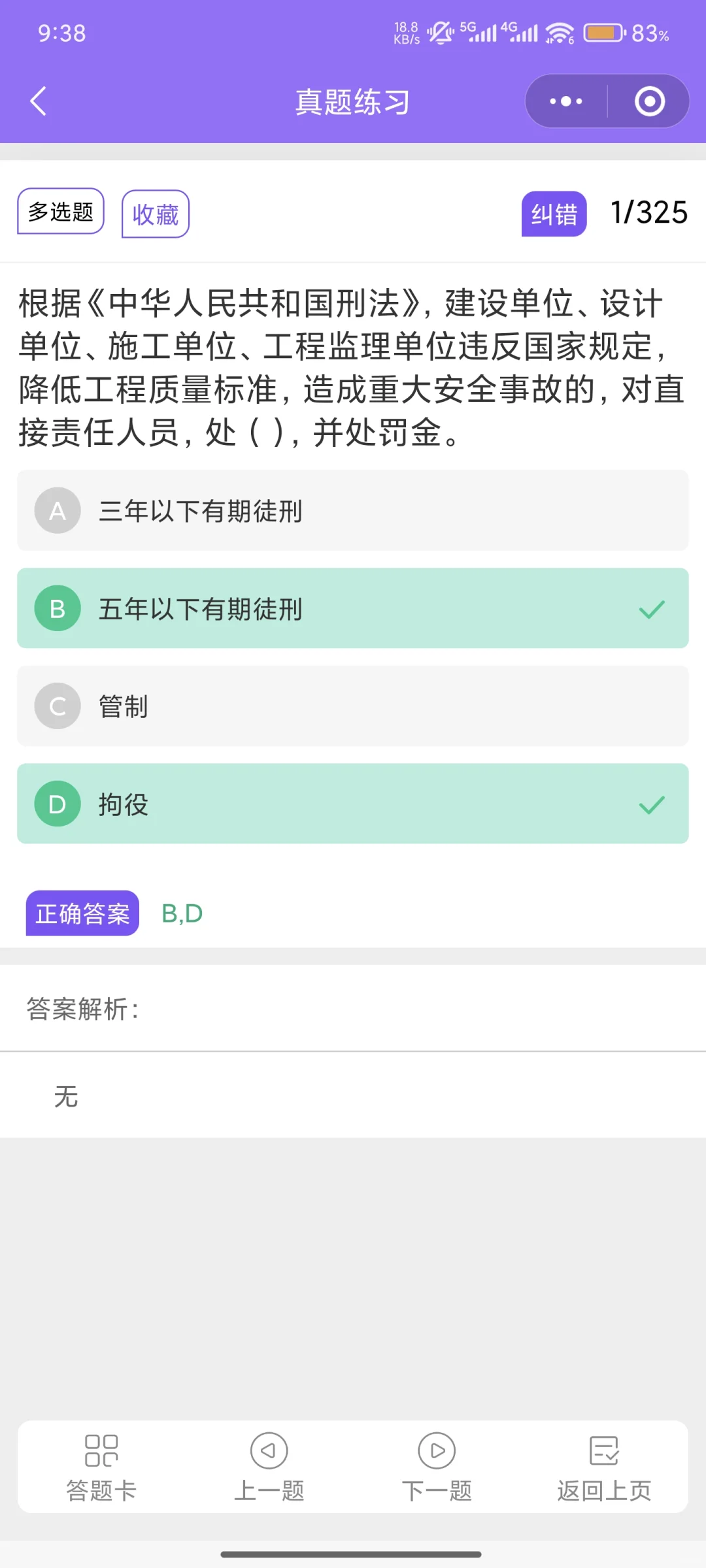706x1568 pixels.
Task: Tap the 真题练习 page title
Action: pos(352,102)
